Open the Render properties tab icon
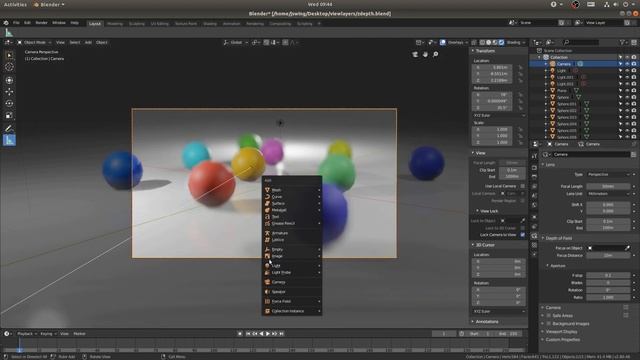Viewport: 640px width, 360px height. click(534, 167)
